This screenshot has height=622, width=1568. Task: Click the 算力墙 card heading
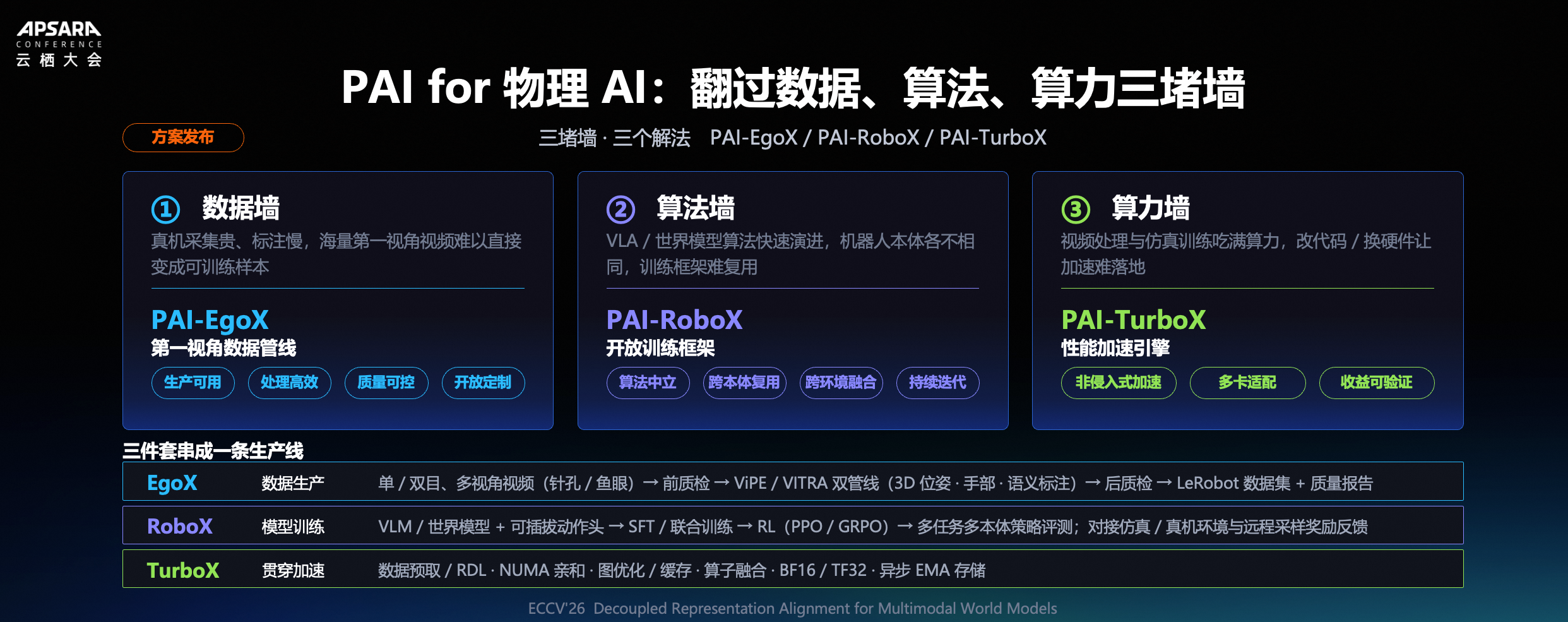click(1151, 208)
